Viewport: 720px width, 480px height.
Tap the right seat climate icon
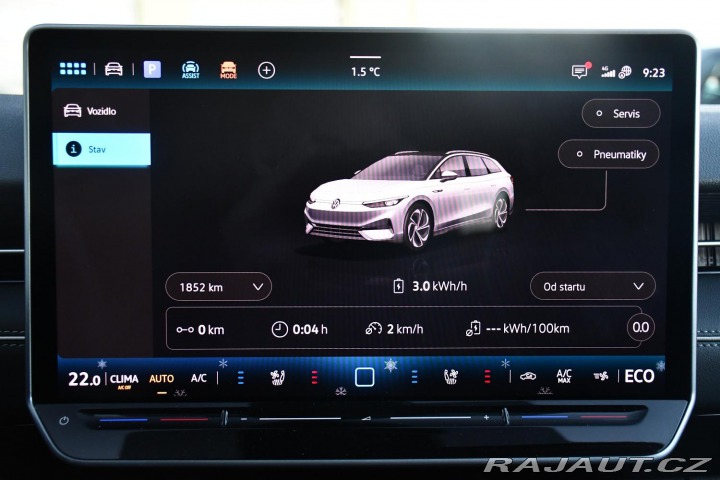click(451, 377)
